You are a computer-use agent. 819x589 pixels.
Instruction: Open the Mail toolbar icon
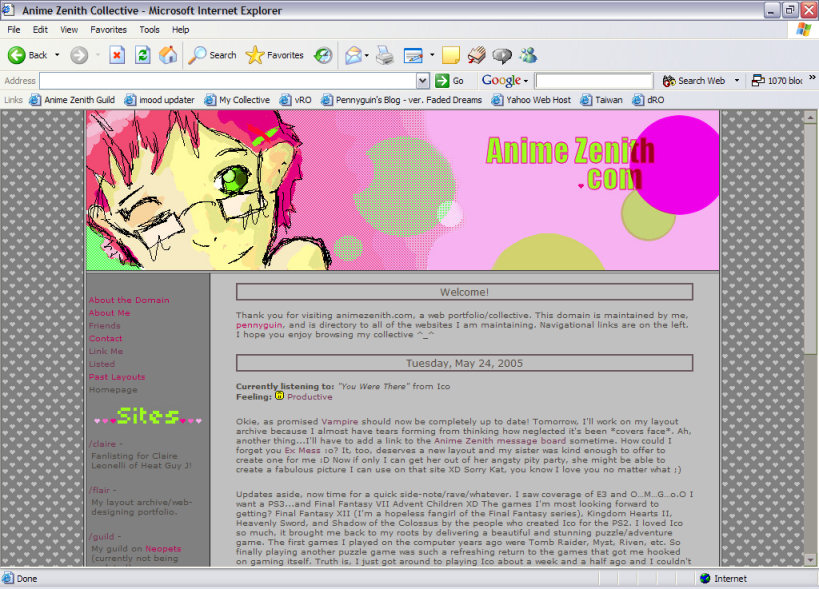tap(353, 55)
